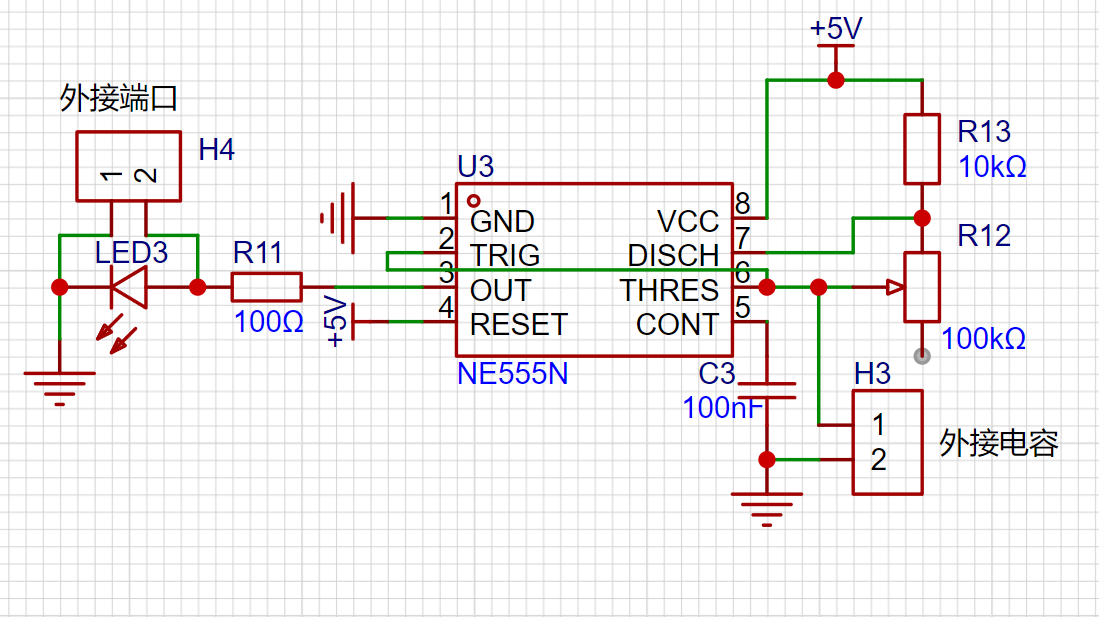Select potentiometer R12 body
This screenshot has width=1099, height=617.
(922, 287)
